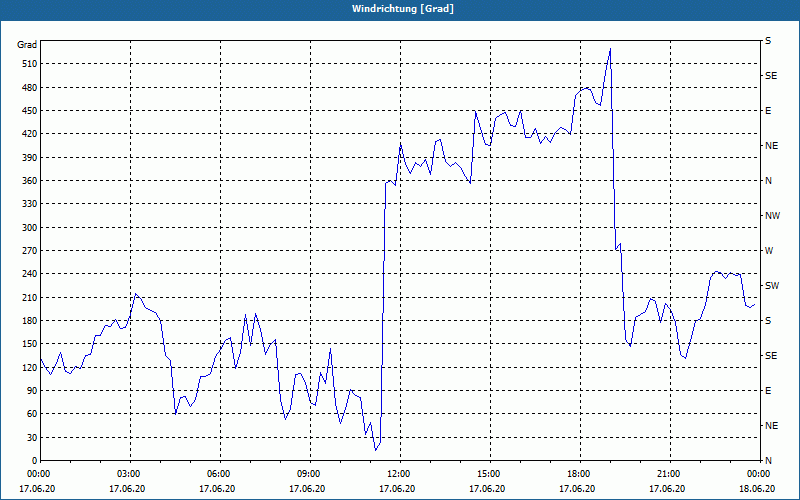Image resolution: width=800 pixels, height=500 pixels.
Task: Select the 60 y-axis value
Action: click(x=32, y=414)
